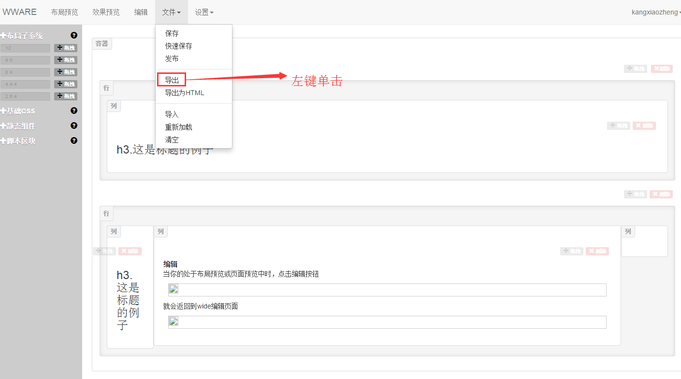The height and width of the screenshot is (379, 681).
Task: Click the first row's 行 label
Action: tap(106, 88)
